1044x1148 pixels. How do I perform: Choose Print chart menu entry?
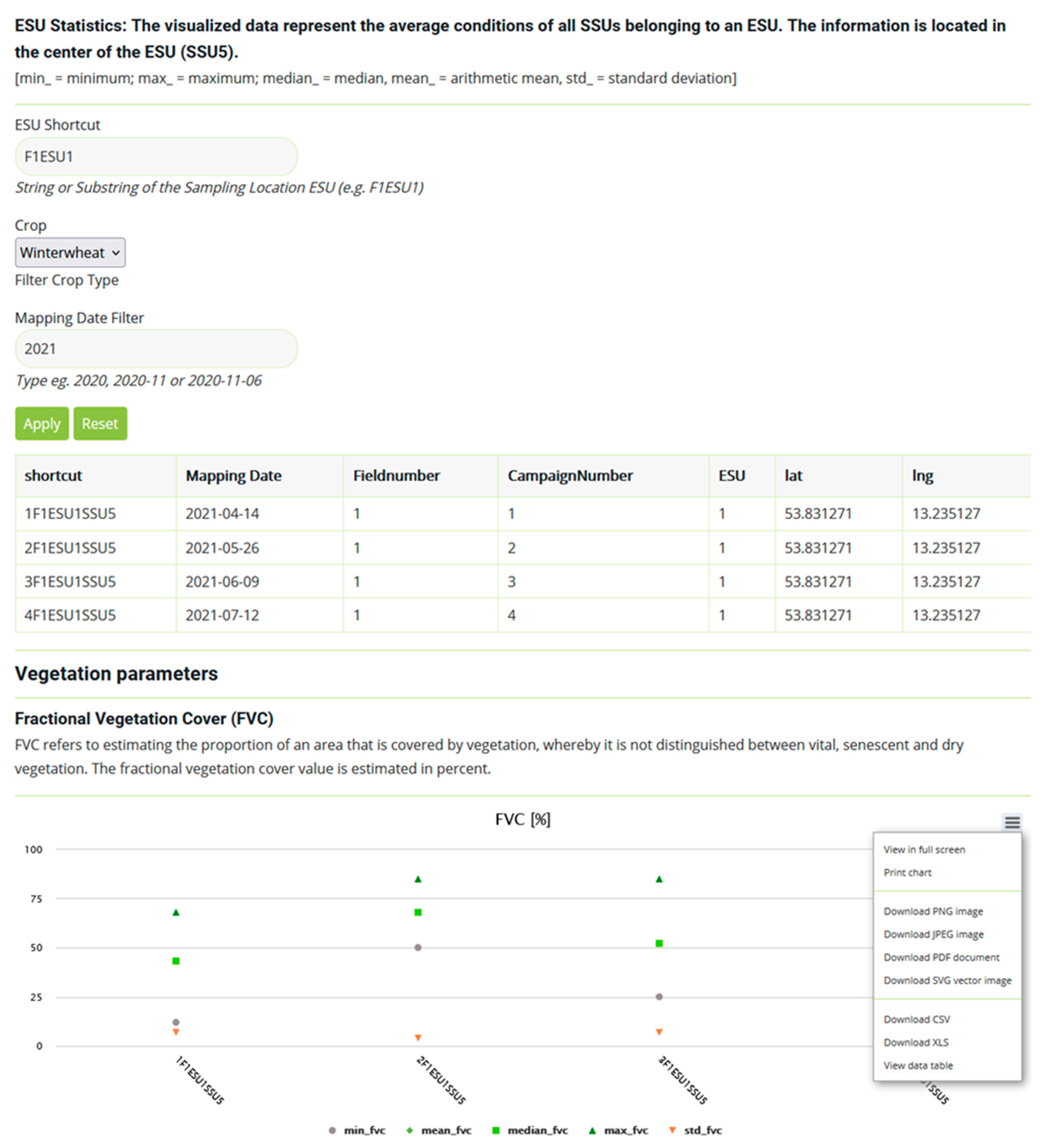(907, 872)
